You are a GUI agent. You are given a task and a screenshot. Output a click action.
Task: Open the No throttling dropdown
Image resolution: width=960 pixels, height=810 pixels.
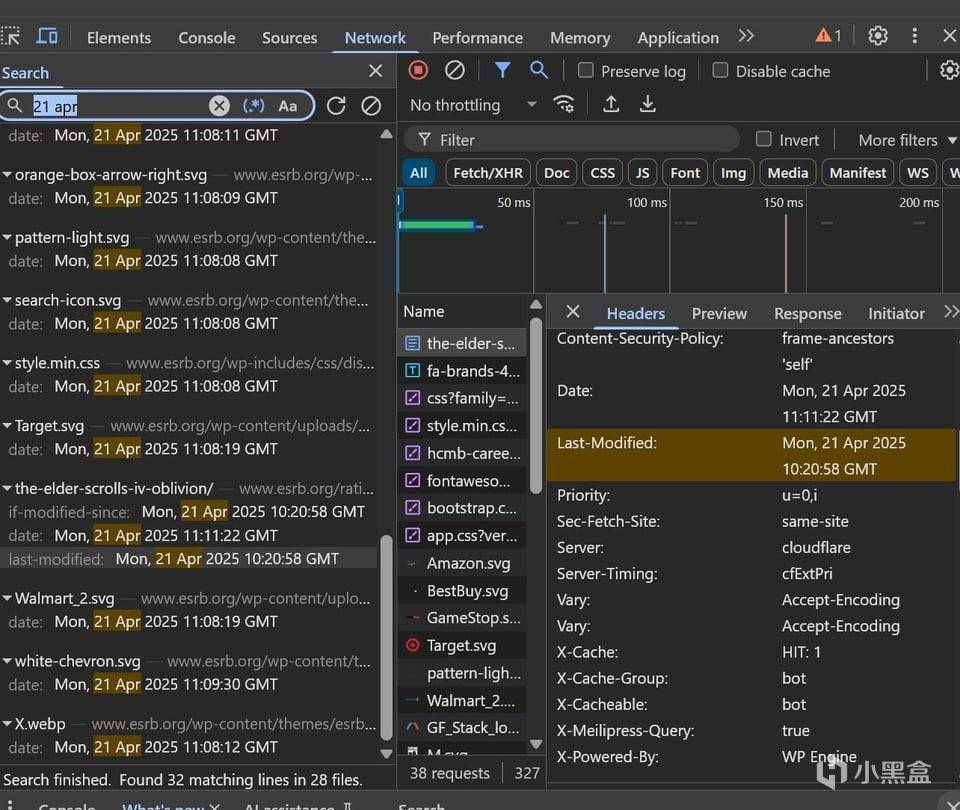pyautogui.click(x=473, y=105)
